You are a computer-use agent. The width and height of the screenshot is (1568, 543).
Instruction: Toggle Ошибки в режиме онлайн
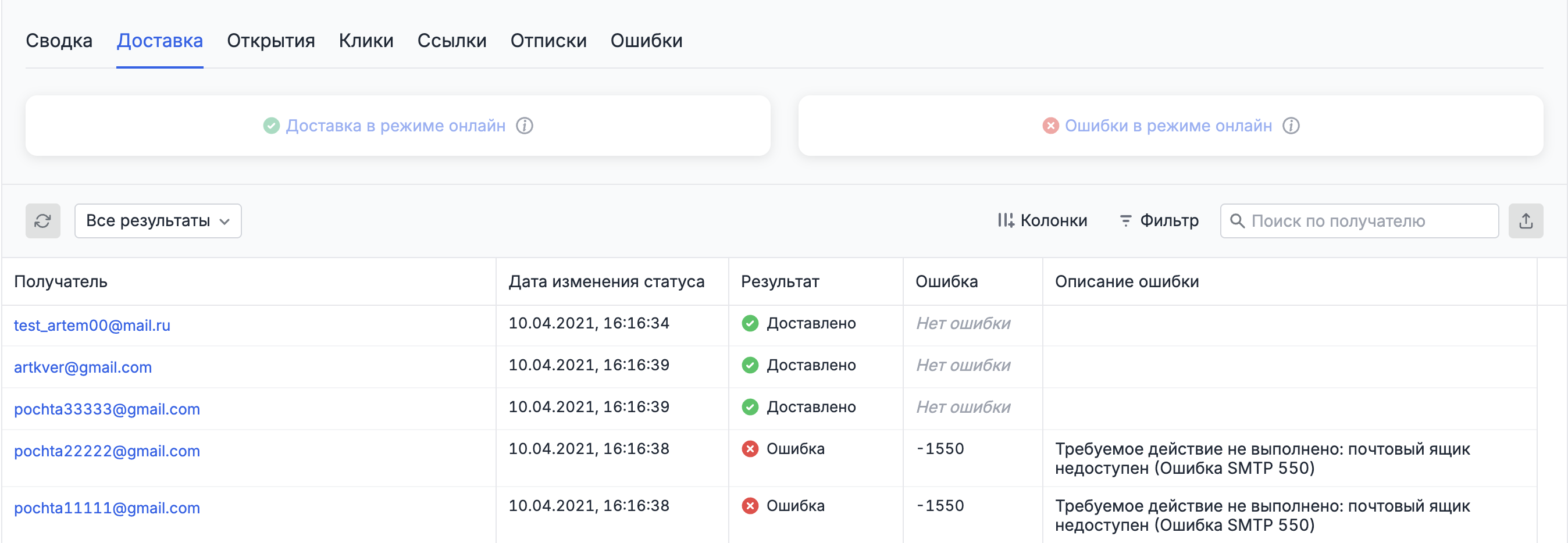pyautogui.click(x=1167, y=126)
